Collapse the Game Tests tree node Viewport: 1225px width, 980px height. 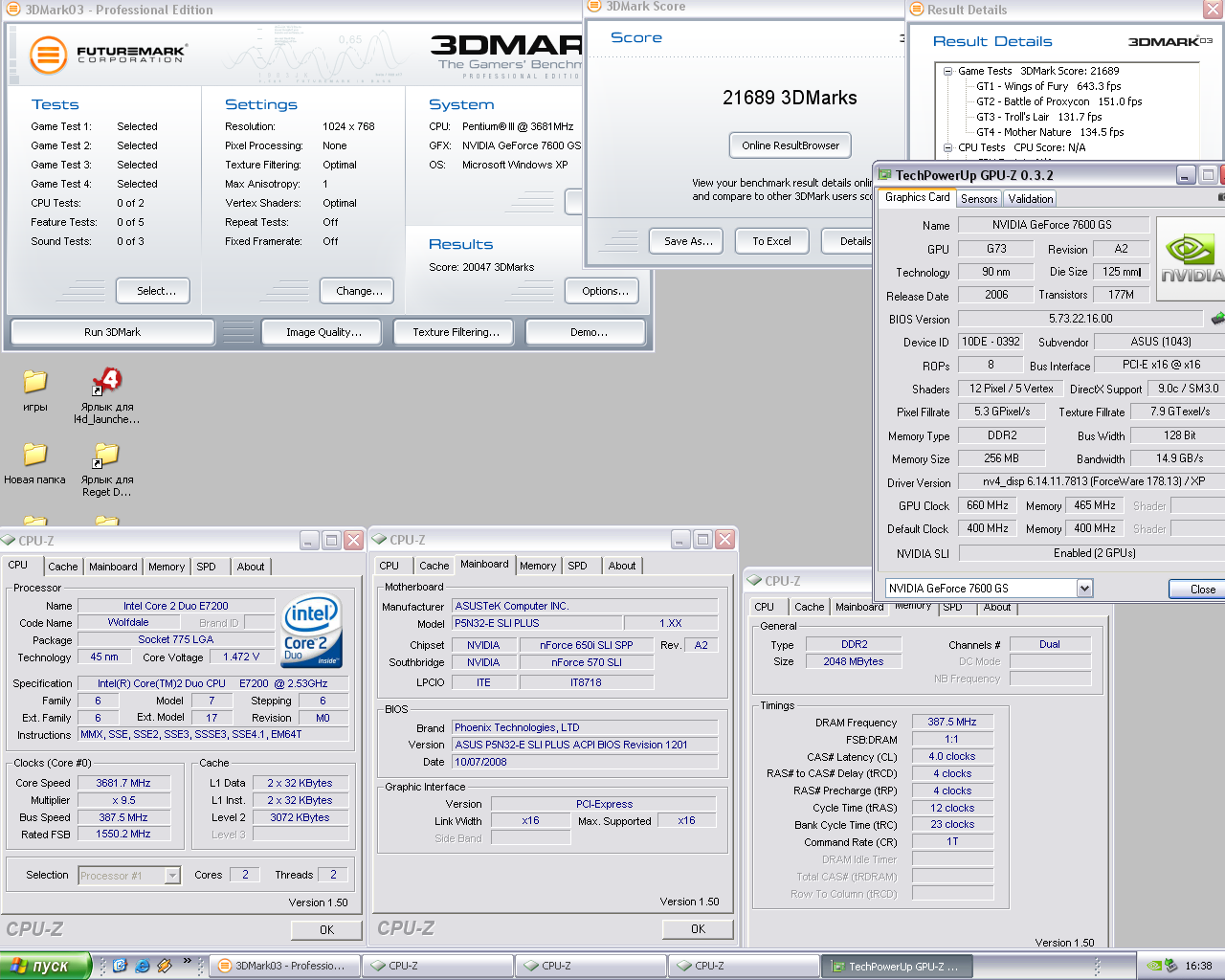(x=947, y=71)
